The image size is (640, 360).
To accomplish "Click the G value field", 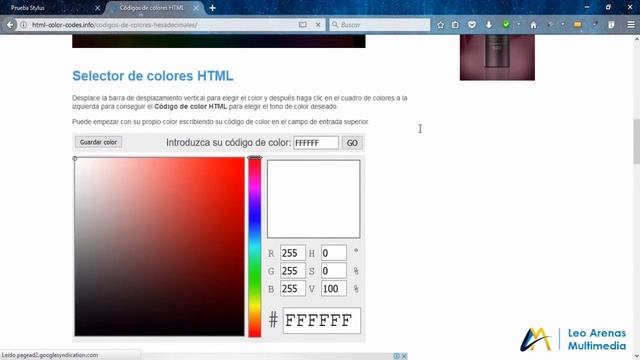I will [293, 271].
